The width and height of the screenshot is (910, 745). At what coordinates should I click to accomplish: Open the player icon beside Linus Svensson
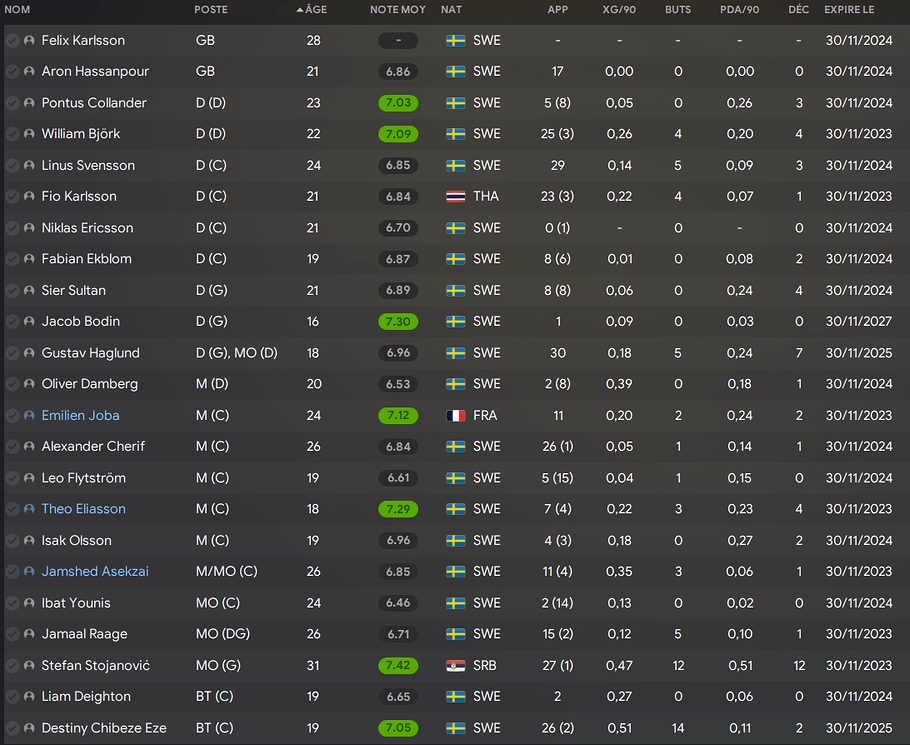(29, 165)
